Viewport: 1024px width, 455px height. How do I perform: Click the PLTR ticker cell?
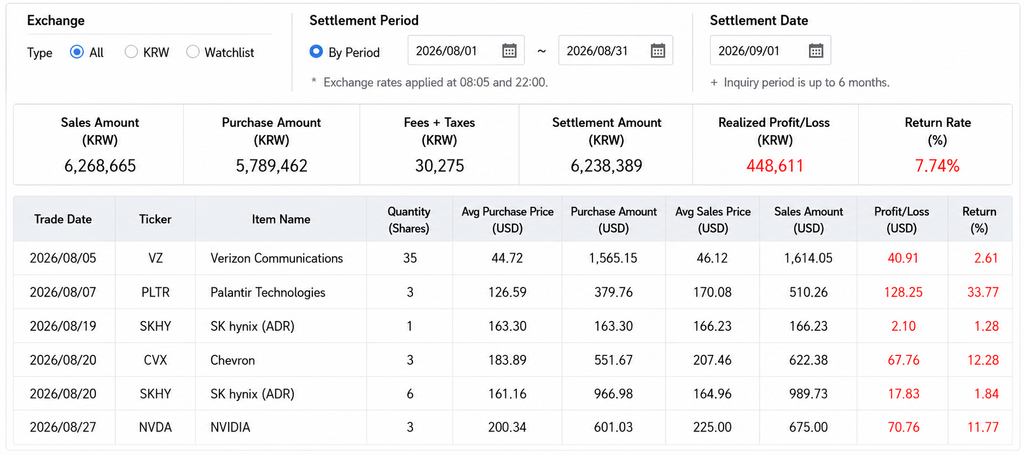pyautogui.click(x=155, y=292)
